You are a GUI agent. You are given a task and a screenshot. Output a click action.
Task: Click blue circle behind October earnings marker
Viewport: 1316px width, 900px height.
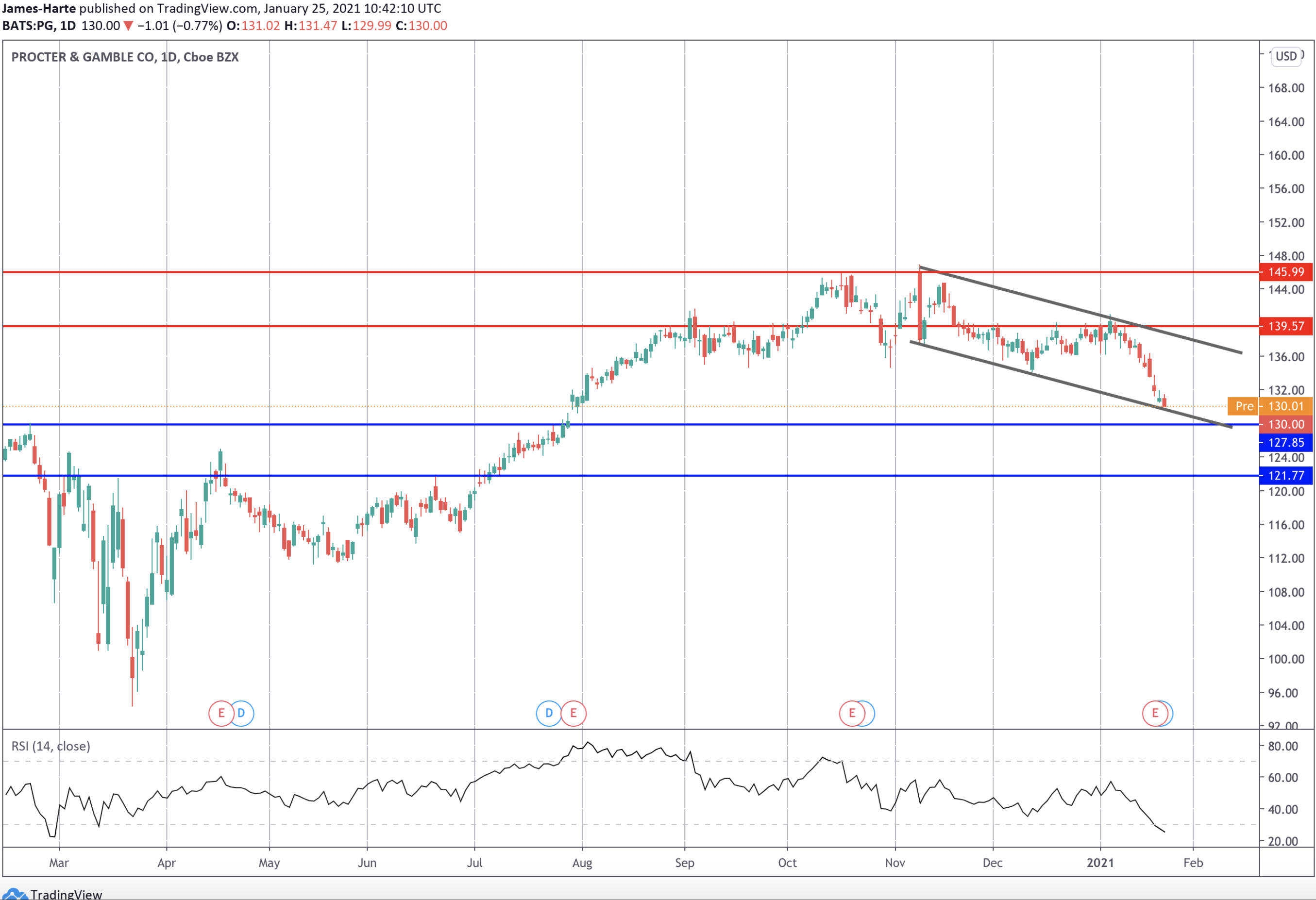pyautogui.click(x=869, y=713)
